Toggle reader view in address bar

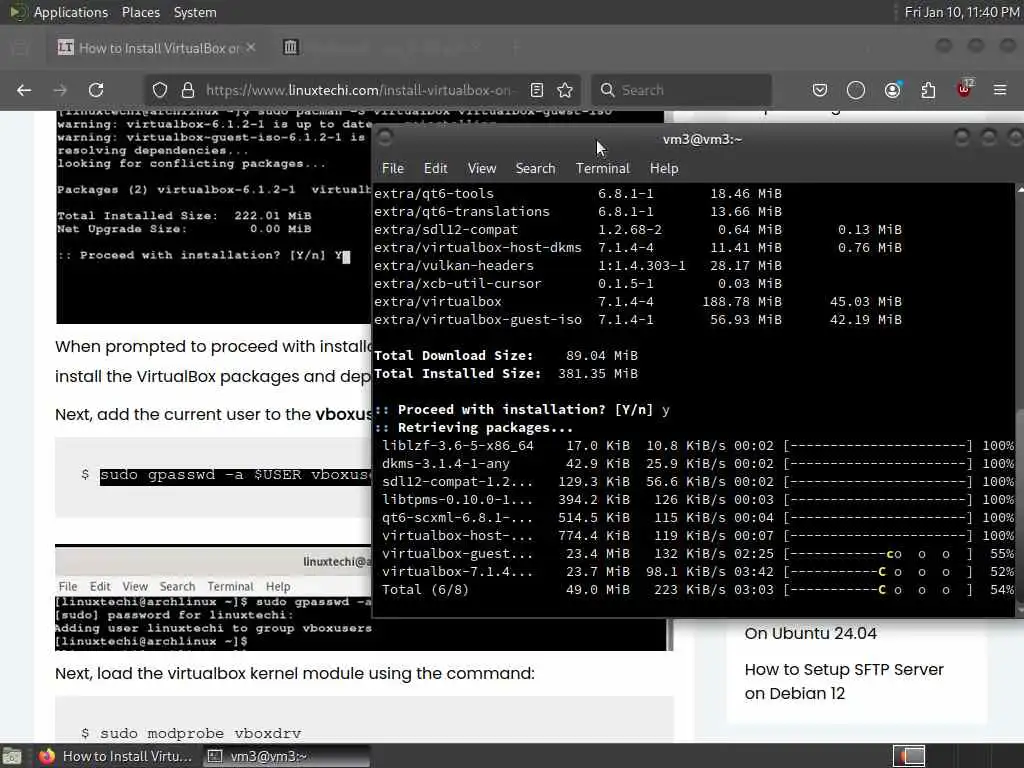537,90
